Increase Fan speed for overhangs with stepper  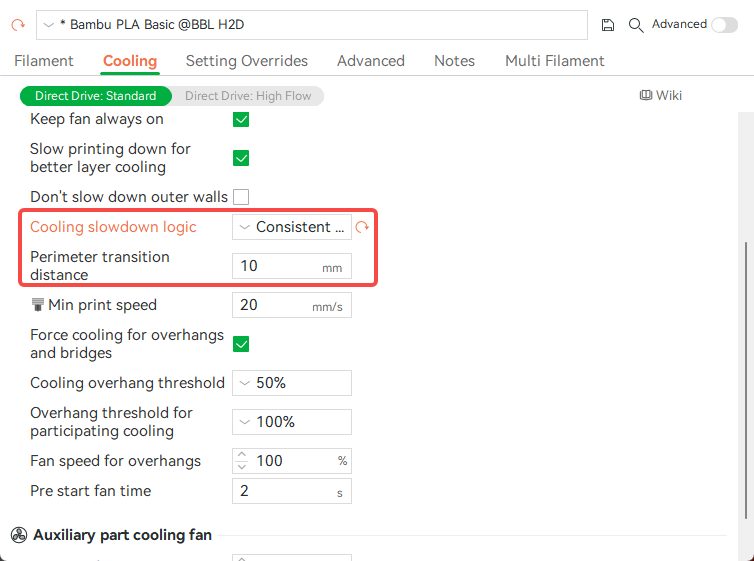click(241, 456)
